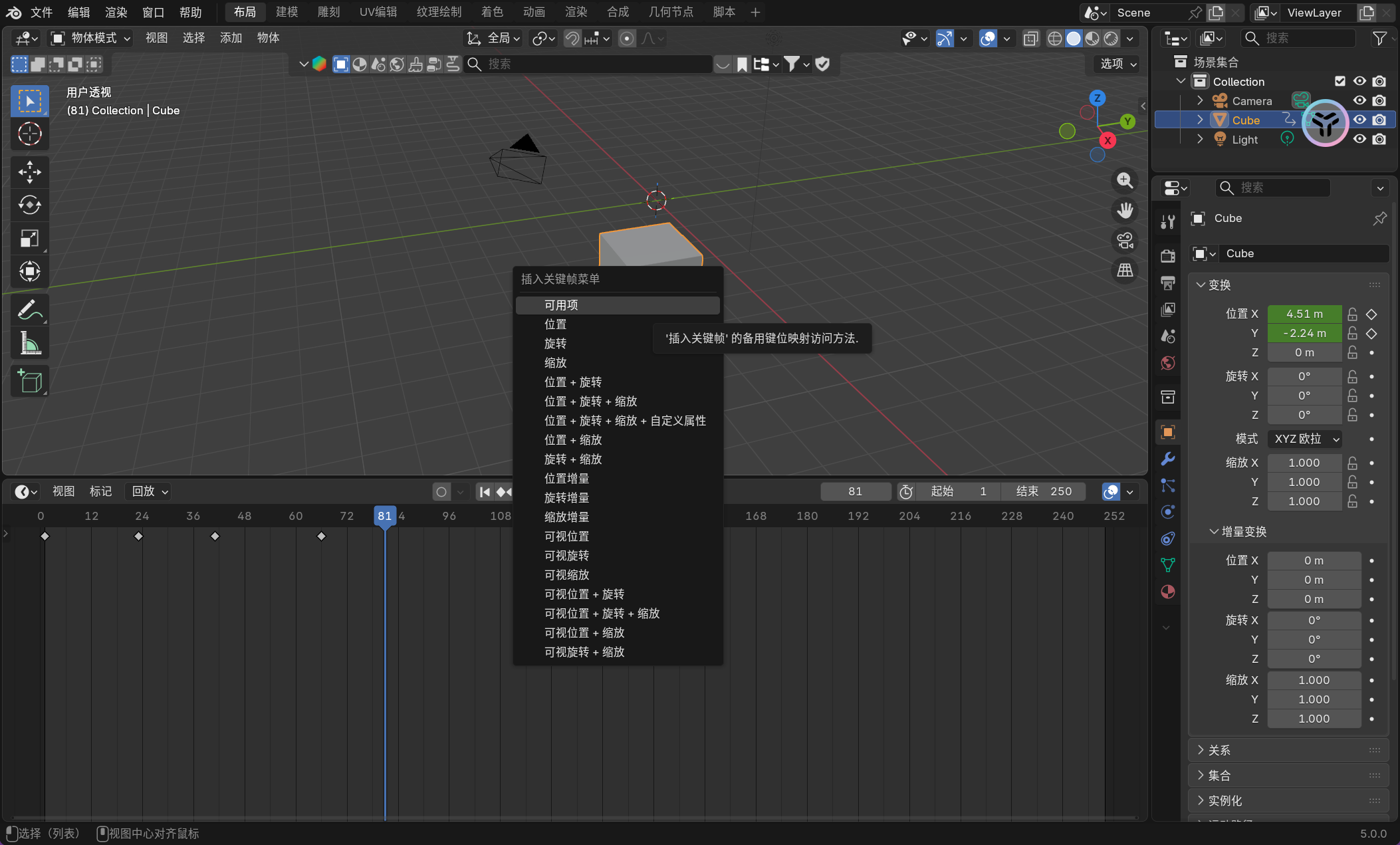Toggle camera view in viewport
The image size is (1400, 845).
(x=1125, y=241)
